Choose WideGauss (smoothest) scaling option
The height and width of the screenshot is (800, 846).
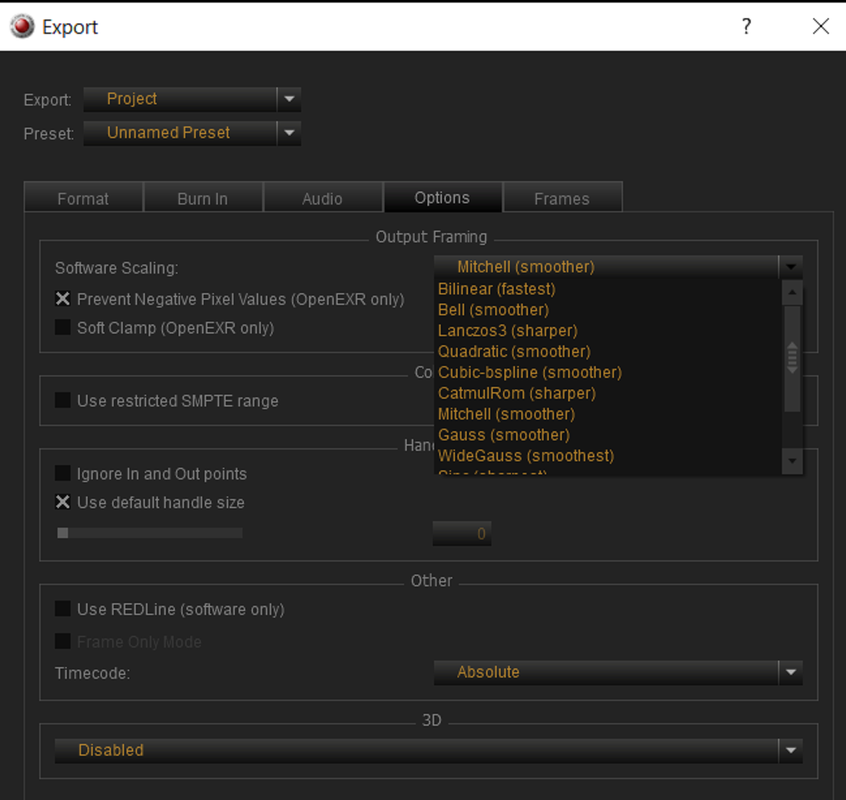(x=608, y=456)
